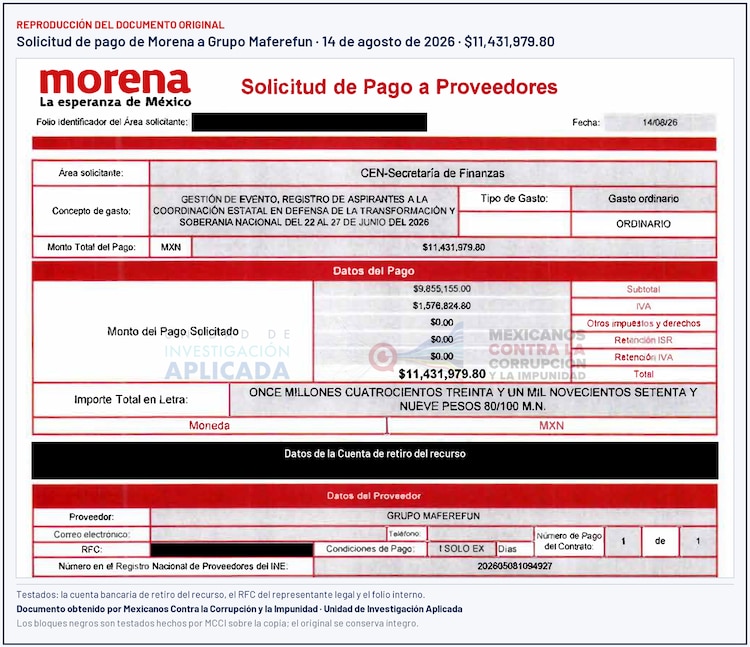Viewport: 750px width, 647px height.
Task: Click the empty Correo electrónico field
Action: (268, 534)
